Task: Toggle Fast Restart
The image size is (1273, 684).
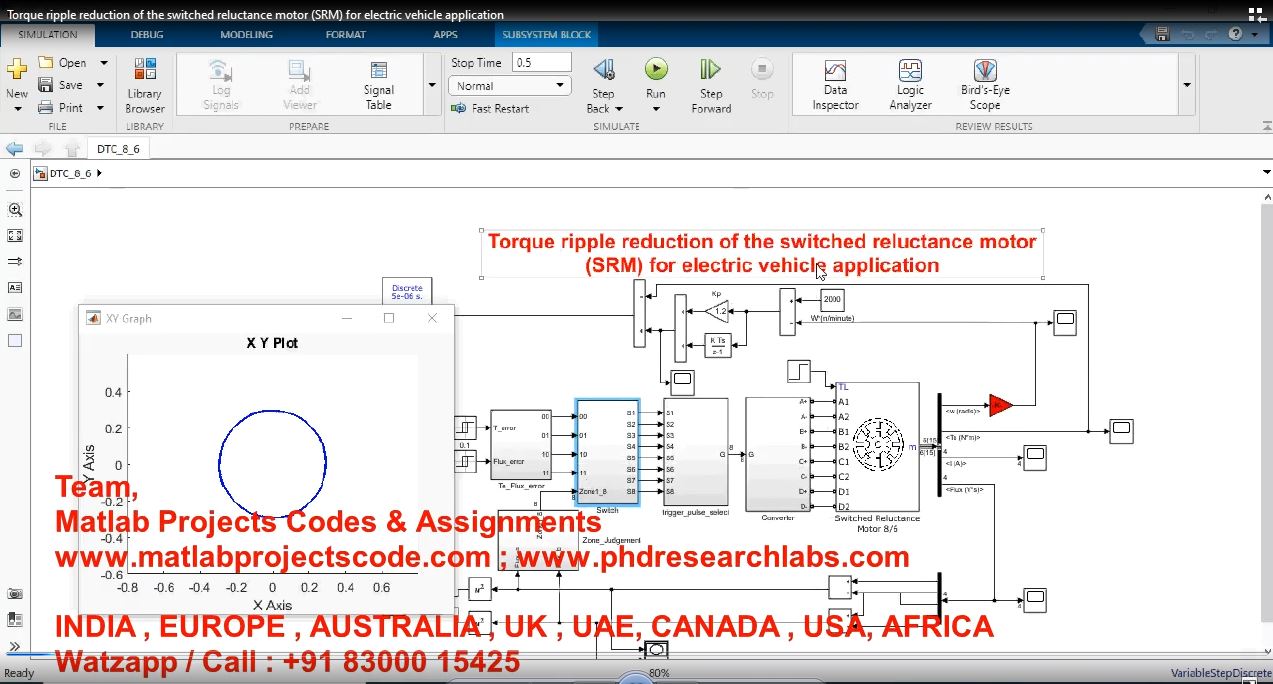Action: (490, 108)
